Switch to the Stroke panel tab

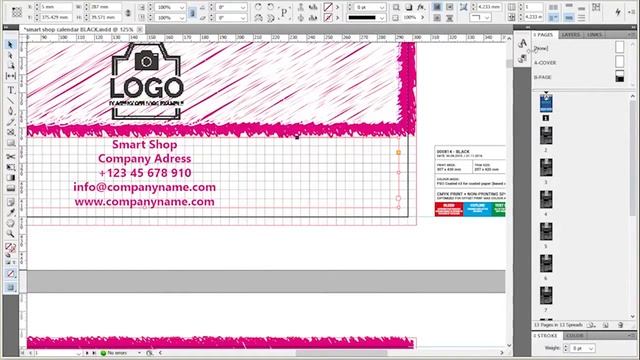point(546,336)
